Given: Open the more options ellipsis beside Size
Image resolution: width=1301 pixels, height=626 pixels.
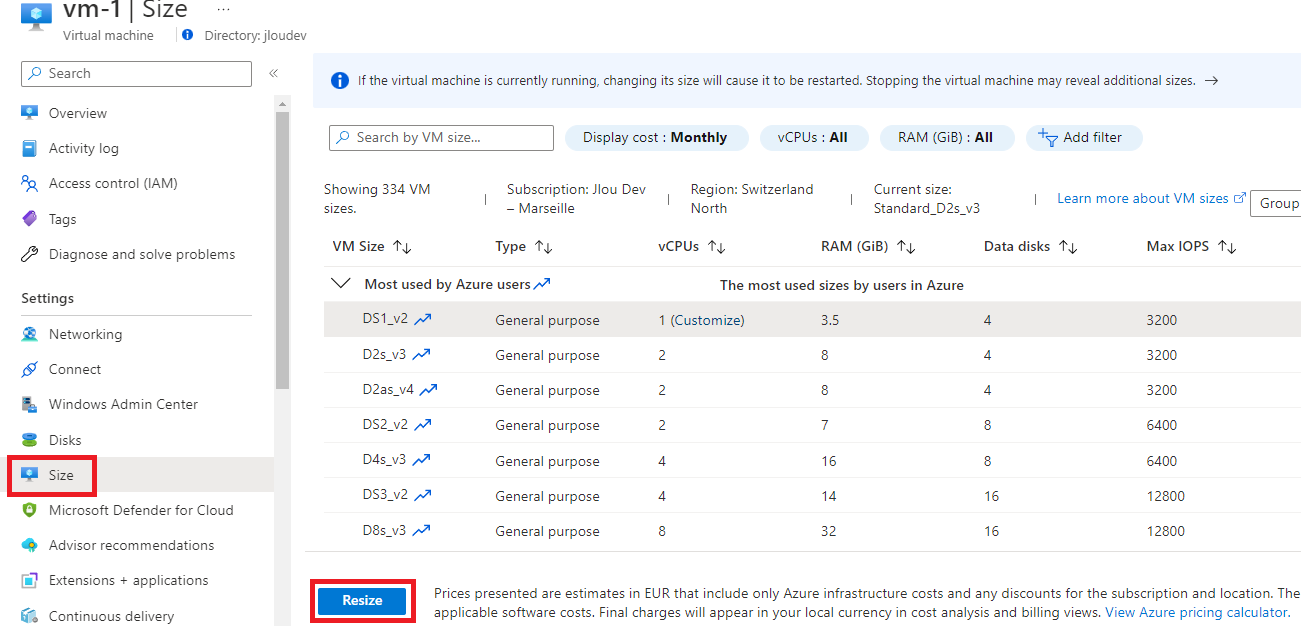Looking at the screenshot, I should click(223, 8).
